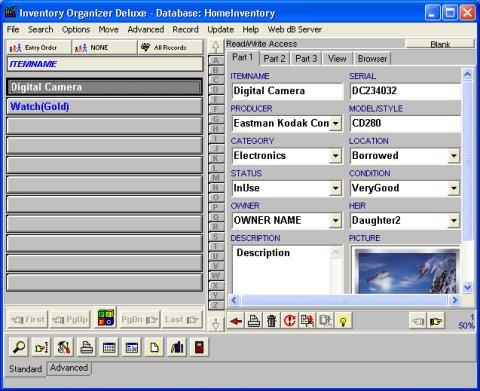480x391 pixels.
Task: Open the Advanced menu
Action: [146, 29]
